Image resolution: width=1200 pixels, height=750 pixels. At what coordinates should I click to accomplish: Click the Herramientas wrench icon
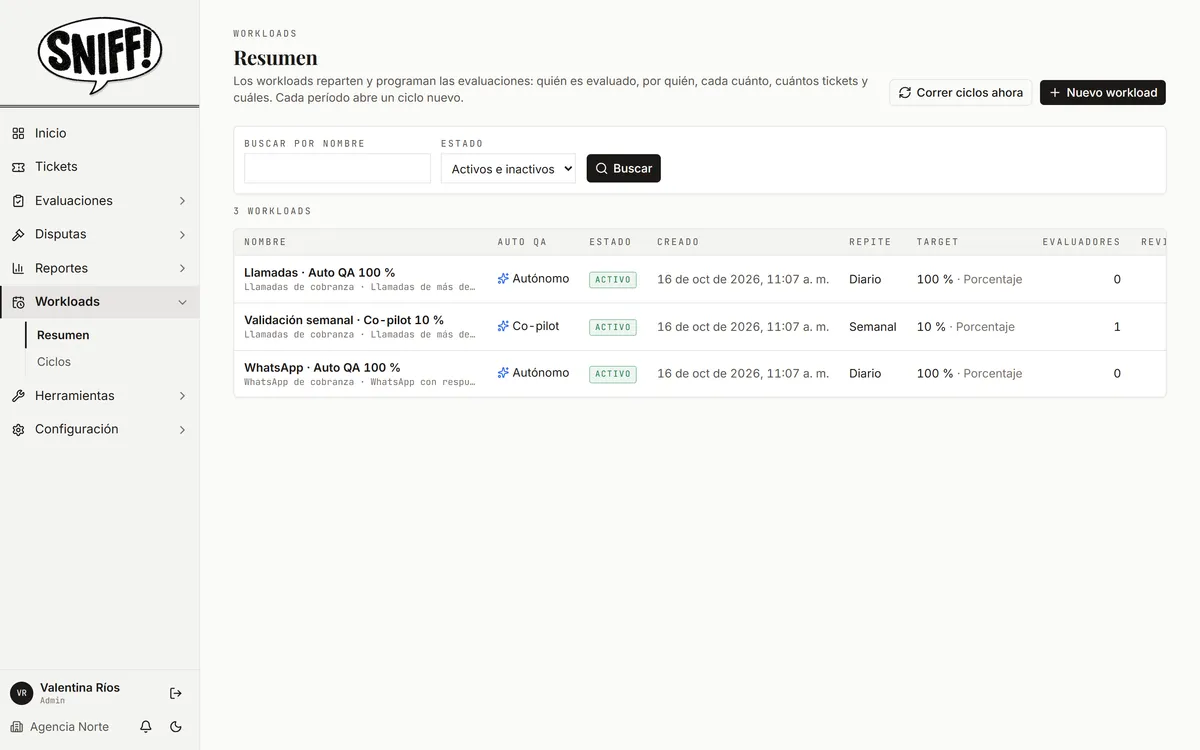pos(18,396)
